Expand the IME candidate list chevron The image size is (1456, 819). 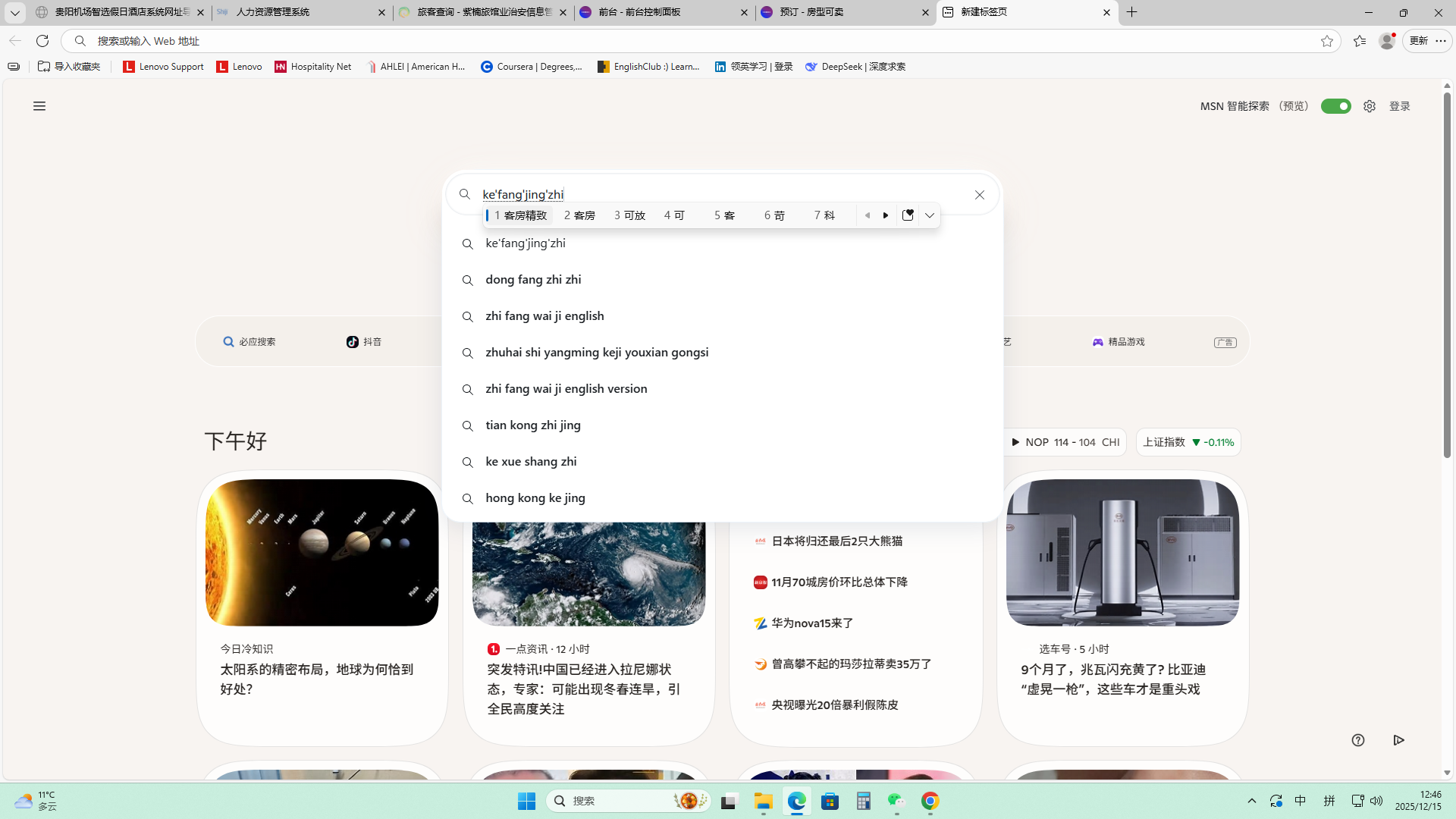(x=929, y=215)
